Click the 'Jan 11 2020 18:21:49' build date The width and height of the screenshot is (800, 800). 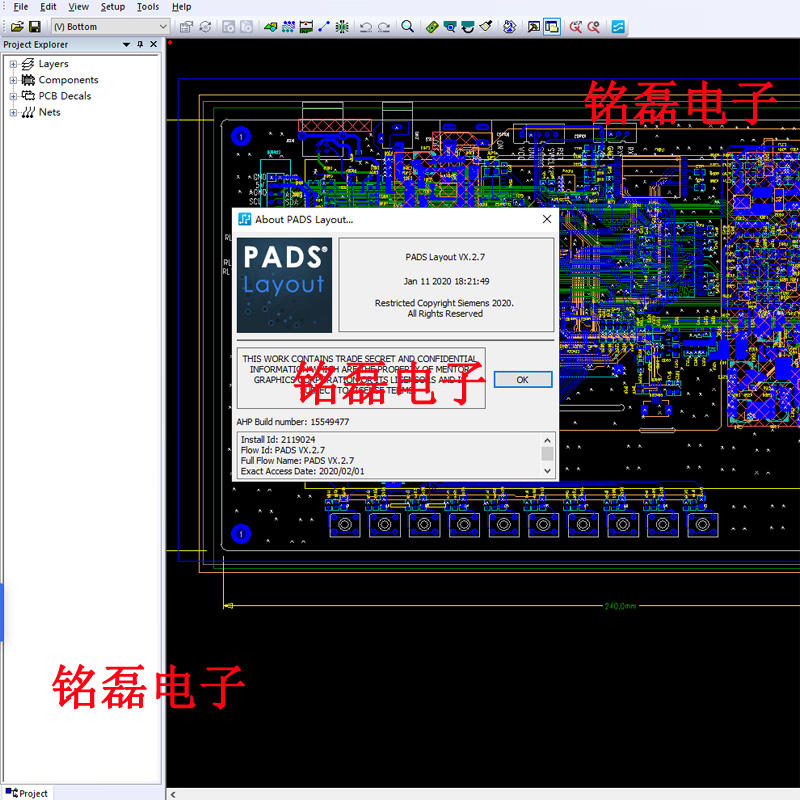pyautogui.click(x=446, y=281)
